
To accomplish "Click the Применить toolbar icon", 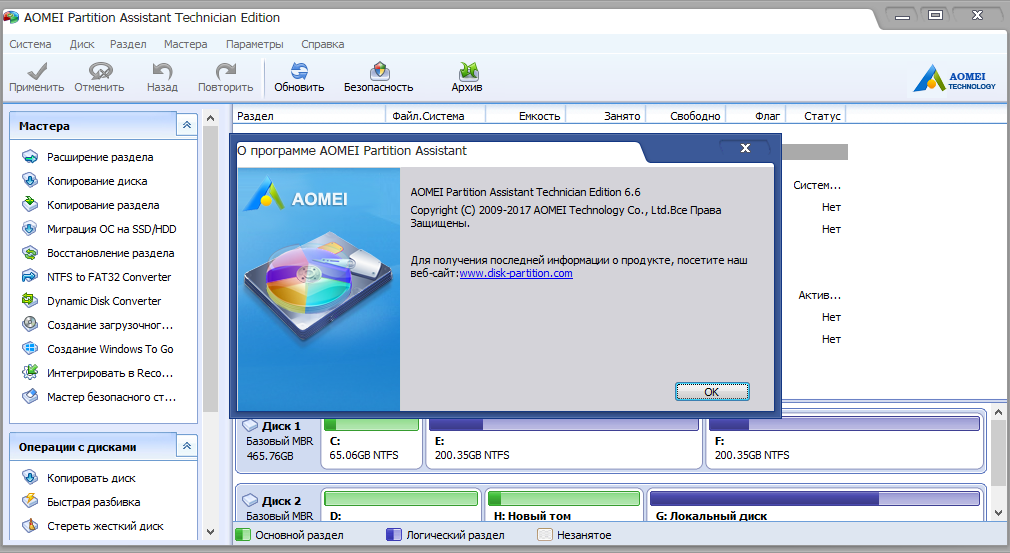I will 37,71.
